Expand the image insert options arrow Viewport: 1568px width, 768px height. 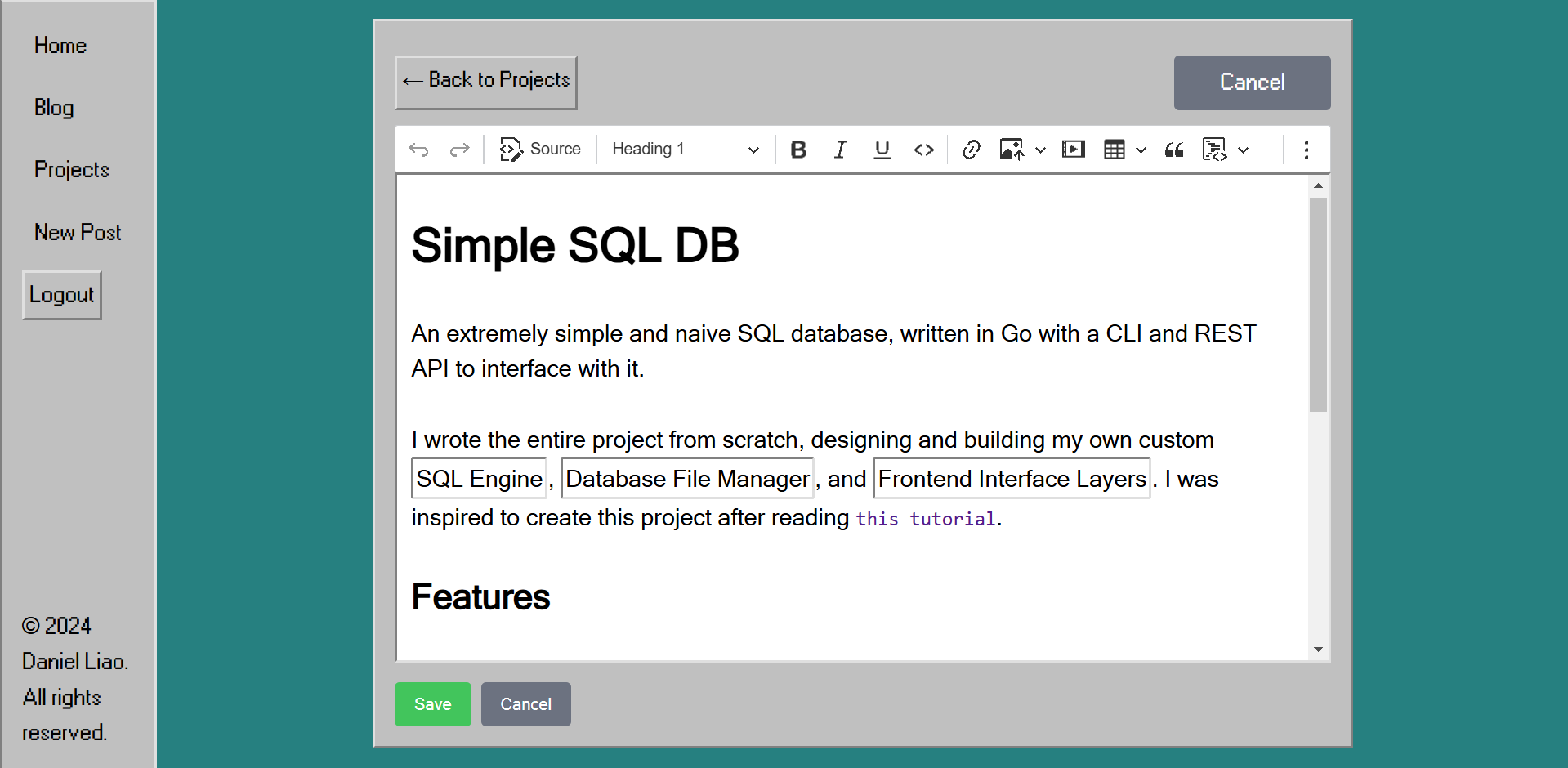tap(1040, 150)
